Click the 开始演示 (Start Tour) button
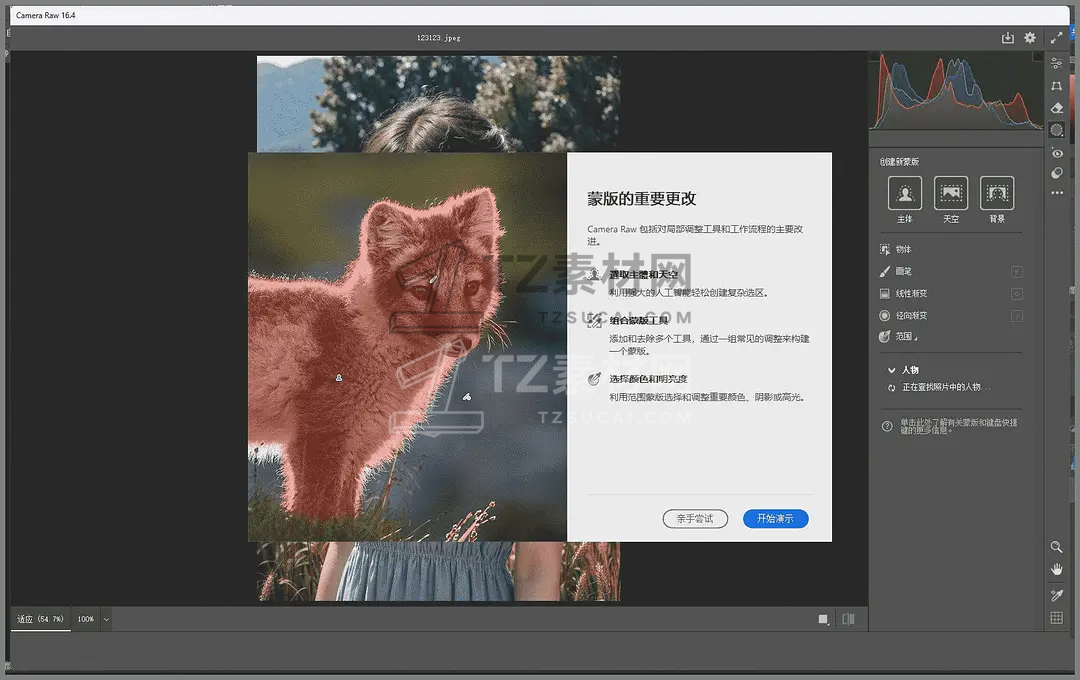 [x=775, y=519]
